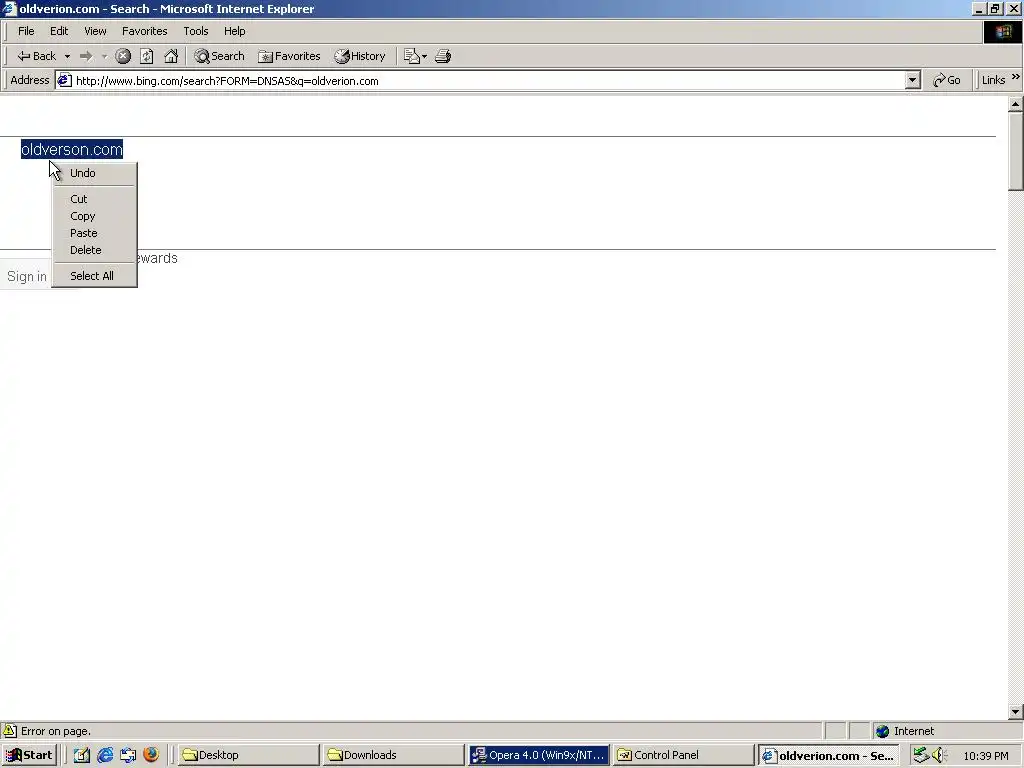Image resolution: width=1024 pixels, height=768 pixels.
Task: Launch Show Desktop from Quick Launch
Action: click(x=82, y=755)
